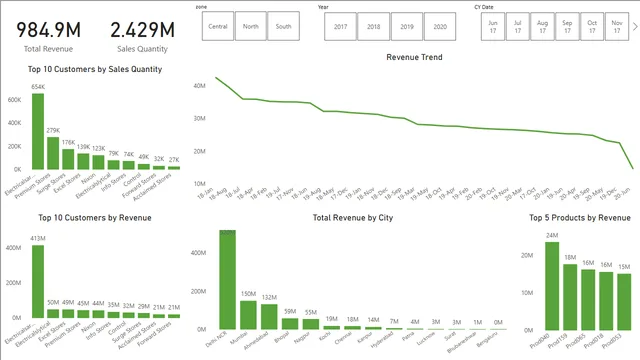Select the 19M Kochi city bar
The image size is (640, 360).
click(x=331, y=327)
